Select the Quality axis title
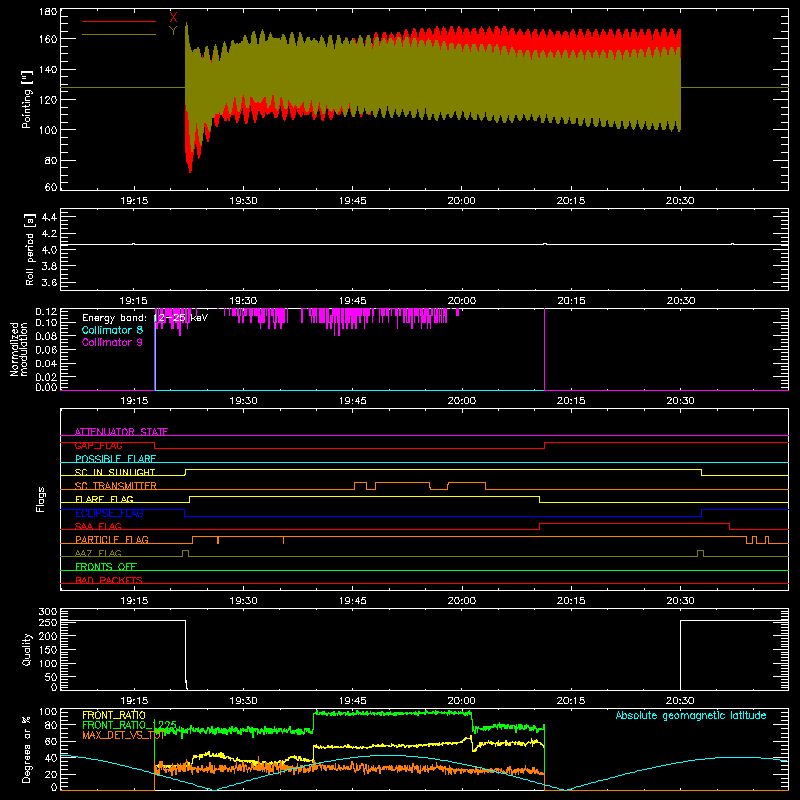This screenshot has width=800, height=800. pos(27,649)
